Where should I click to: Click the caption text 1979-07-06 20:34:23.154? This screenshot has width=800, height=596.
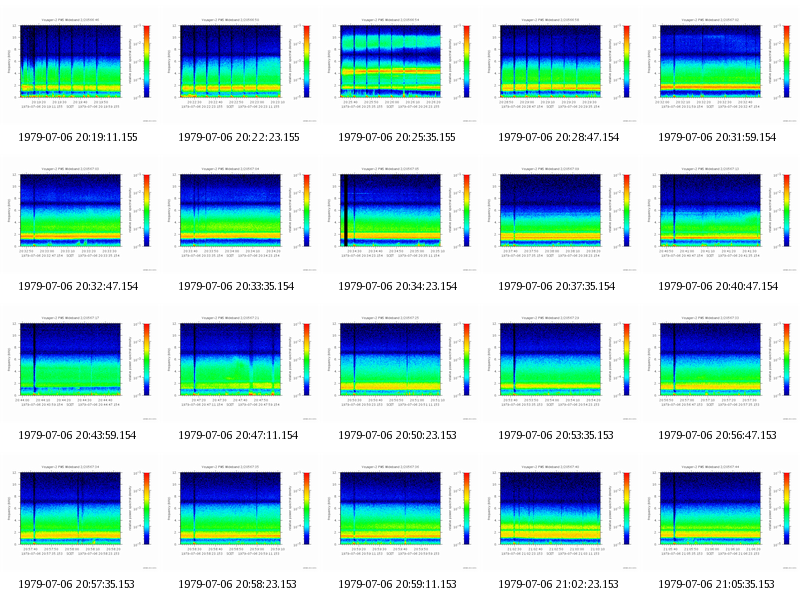coord(397,286)
